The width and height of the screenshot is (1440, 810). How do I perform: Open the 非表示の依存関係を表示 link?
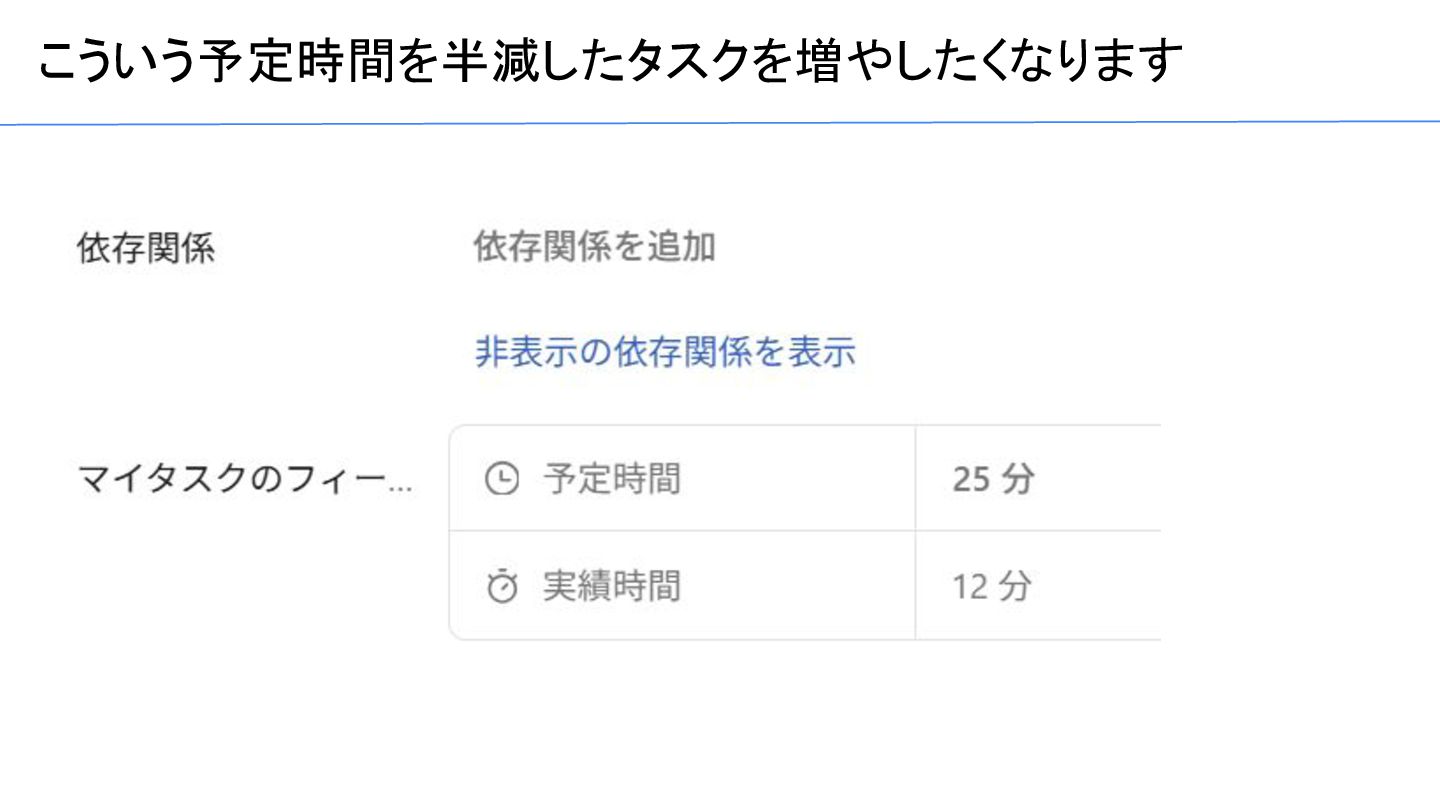pyautogui.click(x=665, y=352)
